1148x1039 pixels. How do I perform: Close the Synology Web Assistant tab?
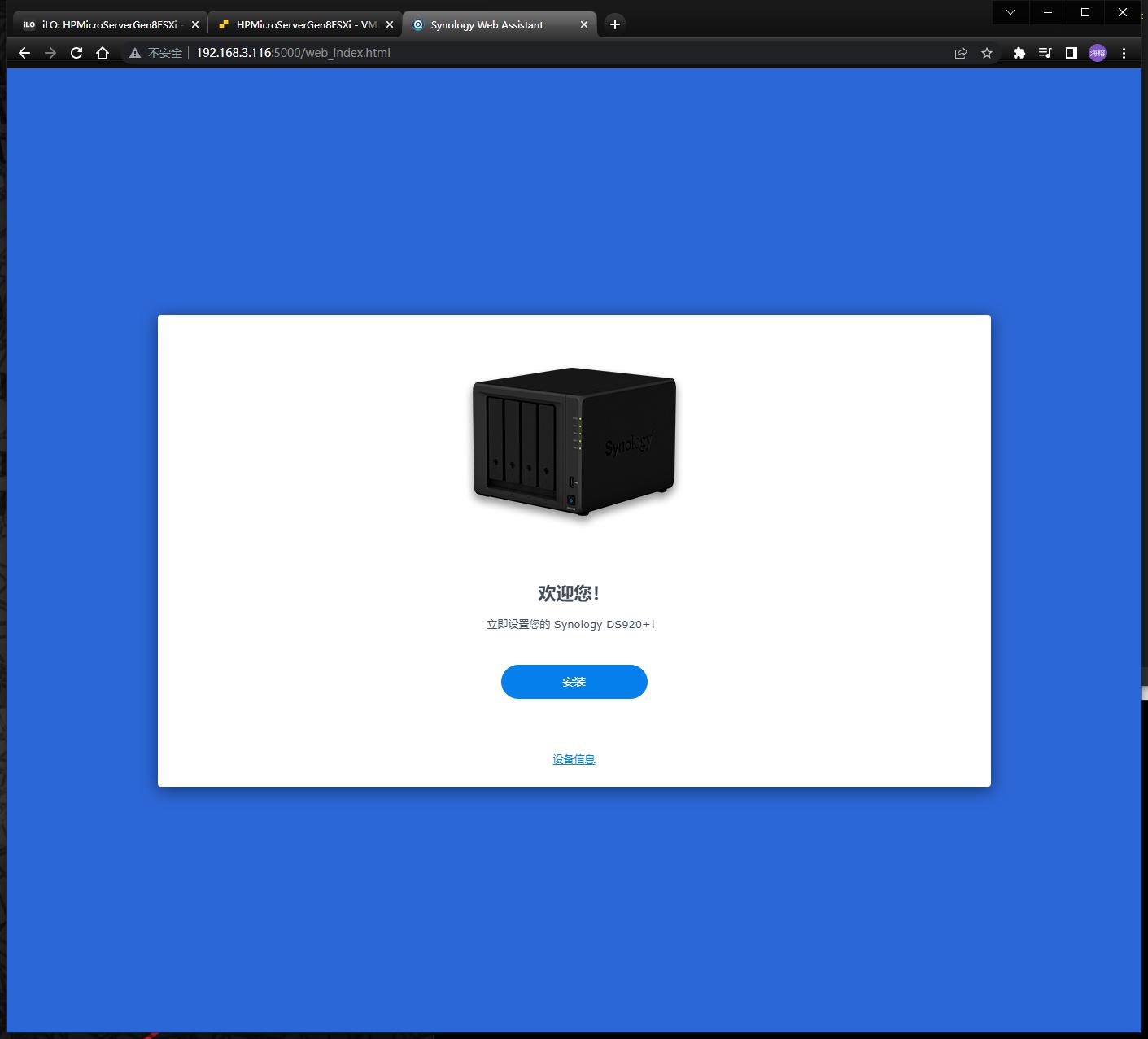[583, 24]
